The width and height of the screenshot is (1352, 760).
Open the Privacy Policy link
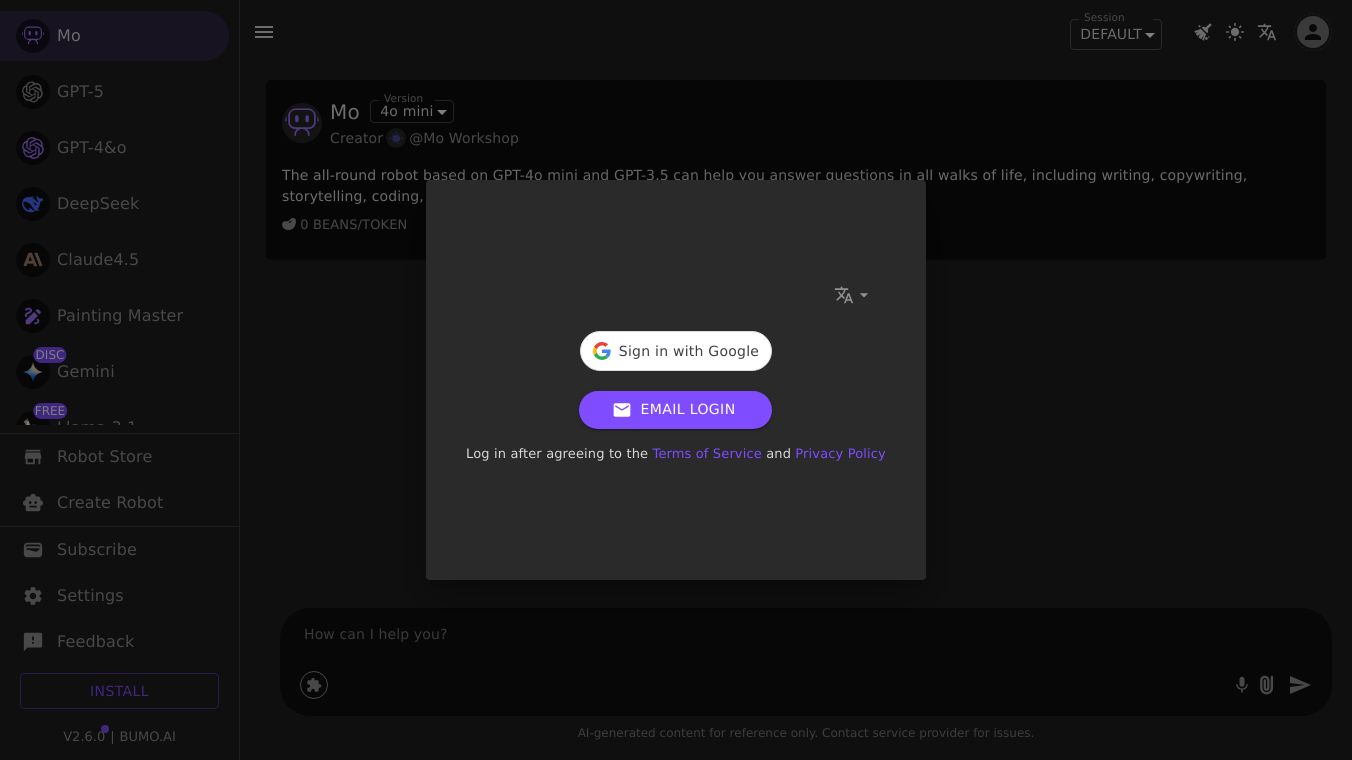(x=840, y=453)
